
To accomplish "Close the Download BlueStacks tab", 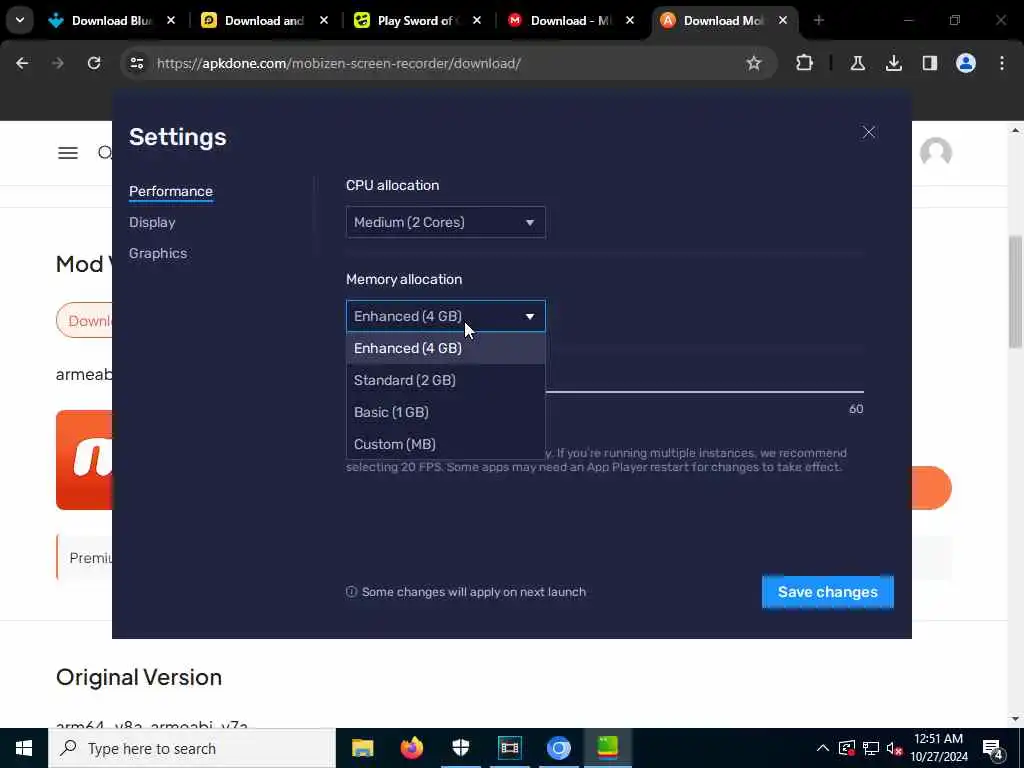I will click(x=170, y=21).
